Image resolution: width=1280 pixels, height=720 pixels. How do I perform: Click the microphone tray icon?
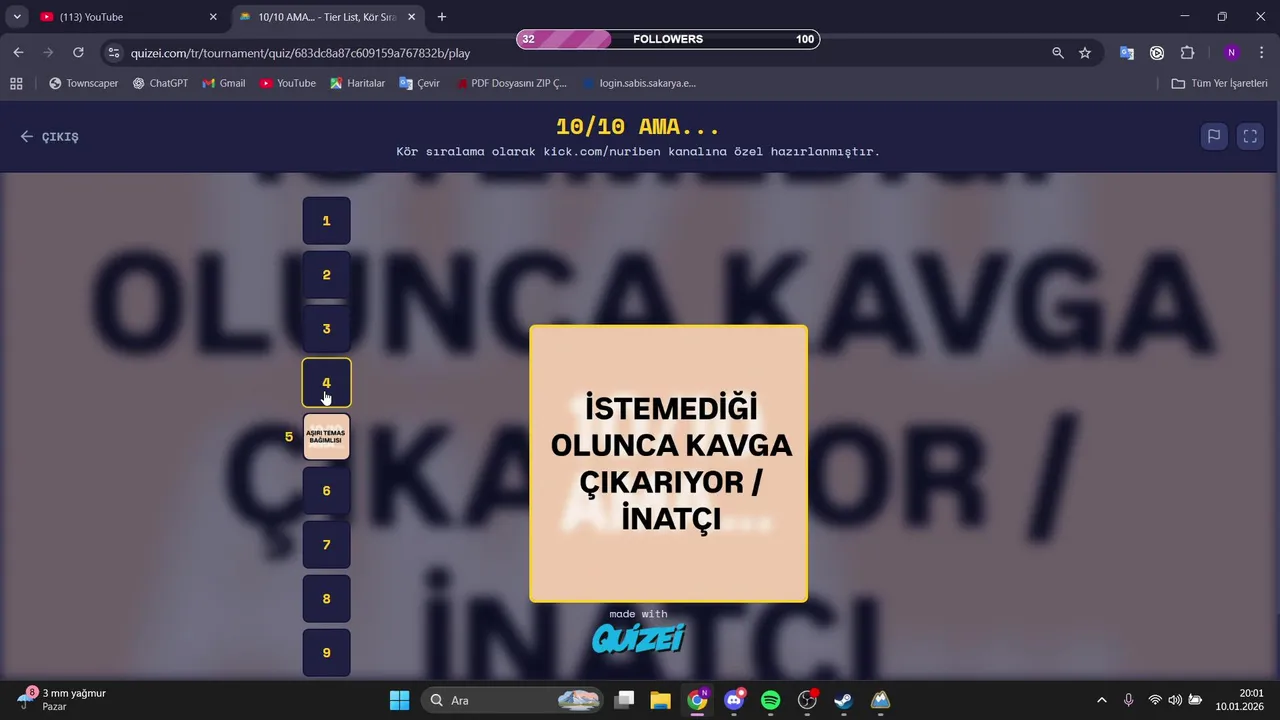(1128, 700)
